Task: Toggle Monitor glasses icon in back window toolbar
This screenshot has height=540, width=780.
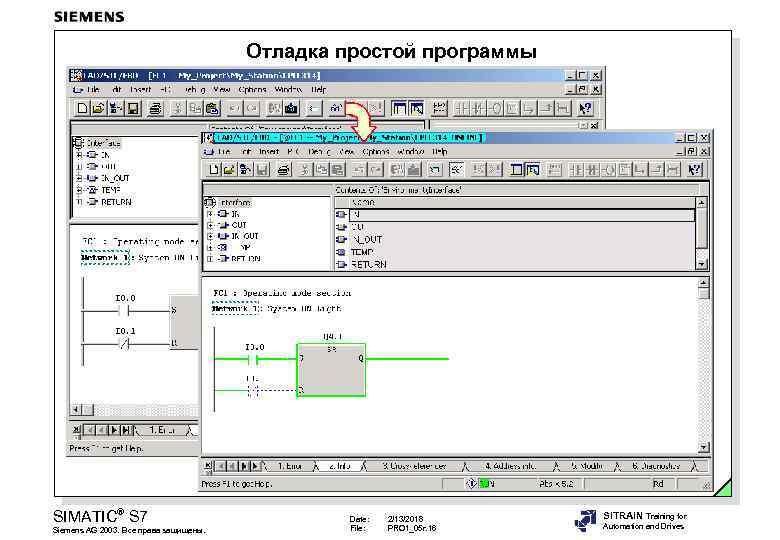Action: [336, 108]
